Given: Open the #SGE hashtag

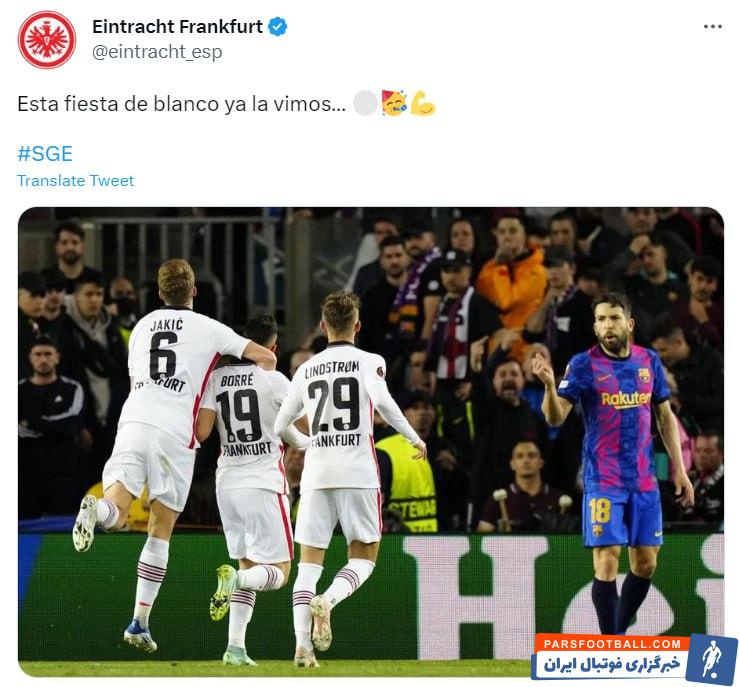Looking at the screenshot, I should point(45,154).
